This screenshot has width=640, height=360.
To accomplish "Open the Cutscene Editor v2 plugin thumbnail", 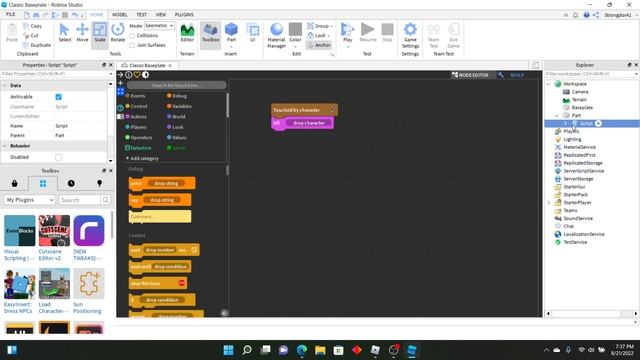I will (x=54, y=231).
